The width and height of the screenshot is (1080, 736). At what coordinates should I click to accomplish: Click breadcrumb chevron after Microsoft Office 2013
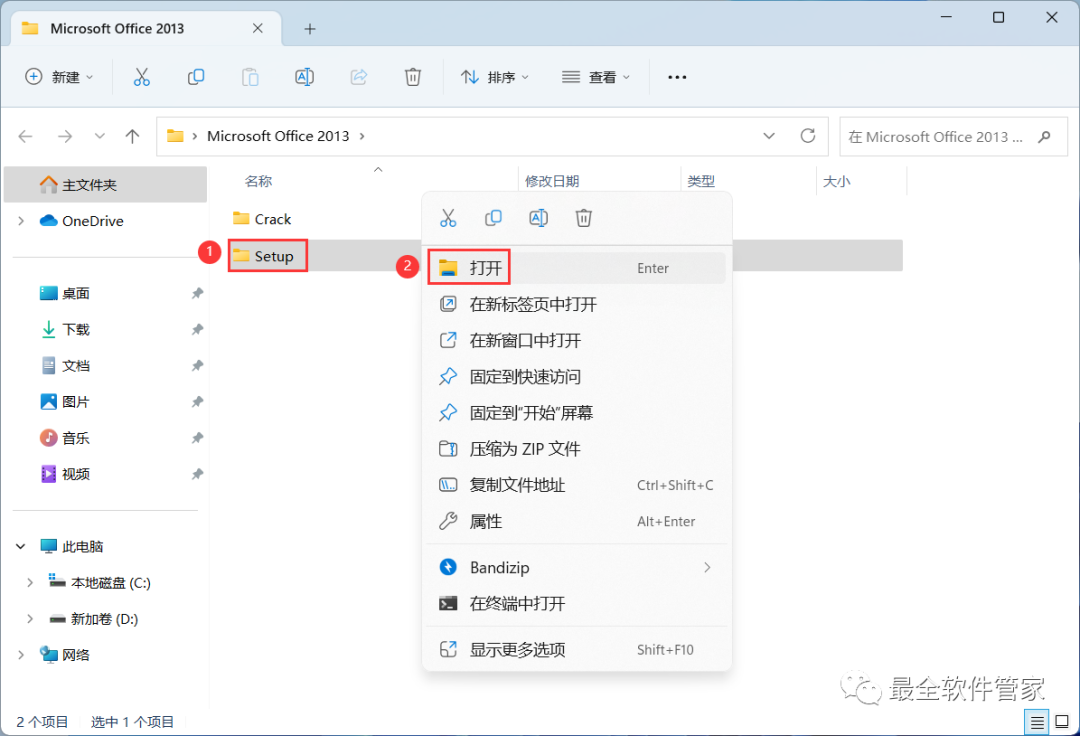point(362,136)
